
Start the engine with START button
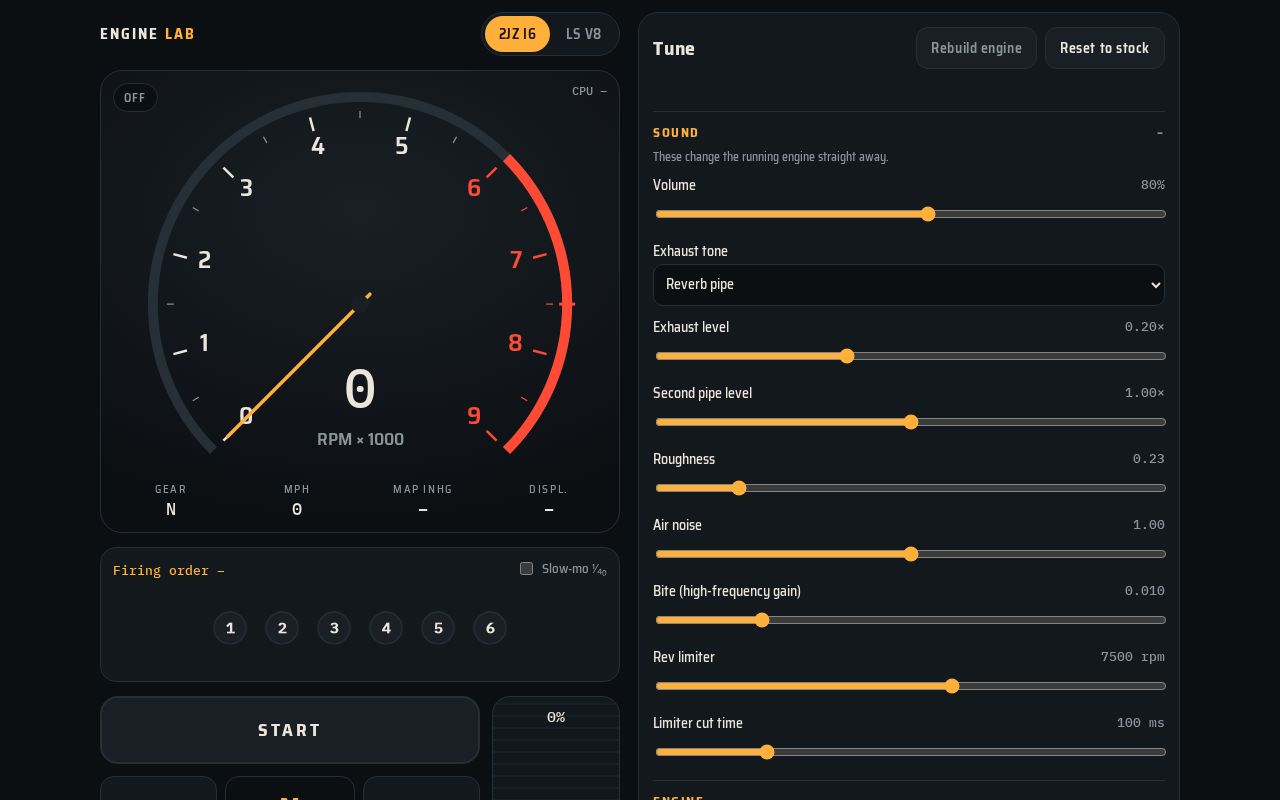(290, 730)
